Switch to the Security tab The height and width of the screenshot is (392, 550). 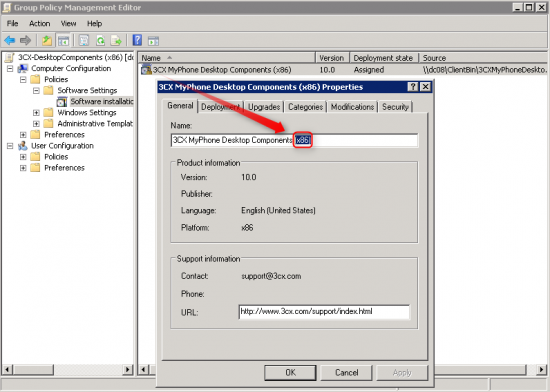[395, 107]
